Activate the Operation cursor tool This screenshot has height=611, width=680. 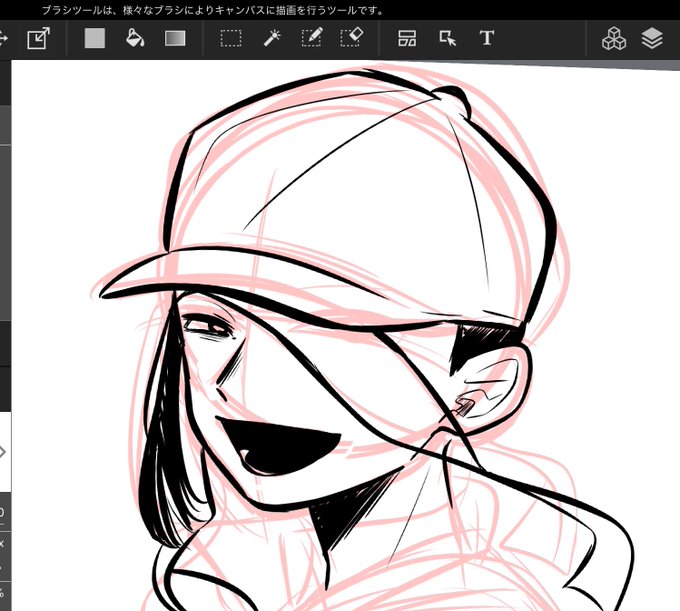click(x=447, y=38)
